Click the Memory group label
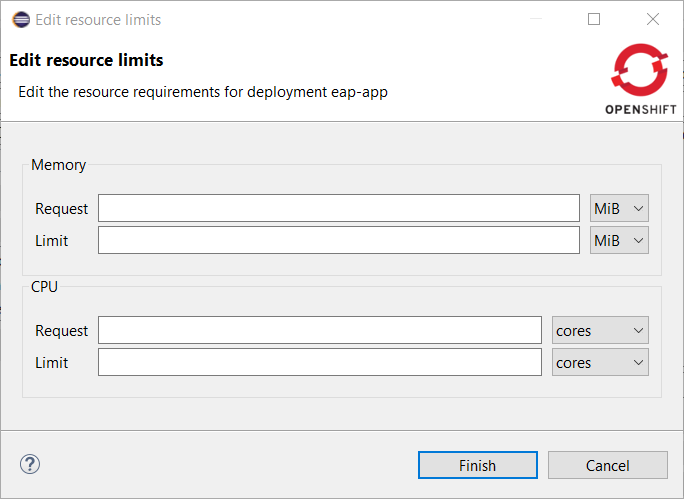684x499 pixels. coord(59,165)
